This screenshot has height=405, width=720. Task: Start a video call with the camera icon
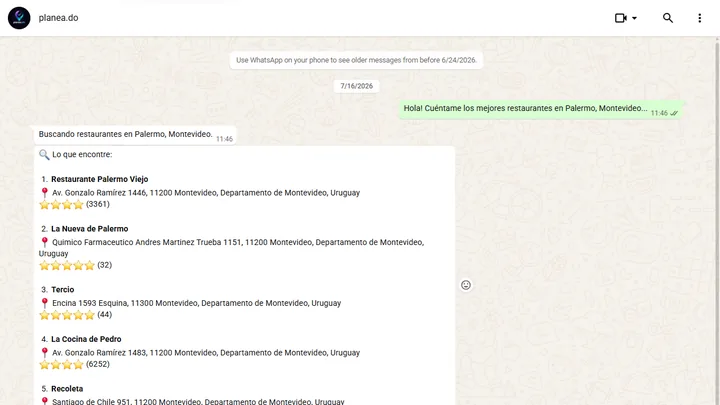621,18
